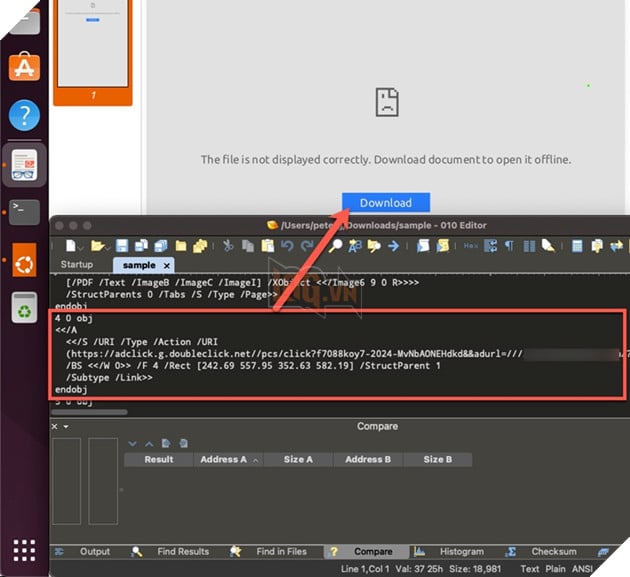The image size is (630, 577).
Task: Click the Undo arrow icon
Action: pos(287,246)
